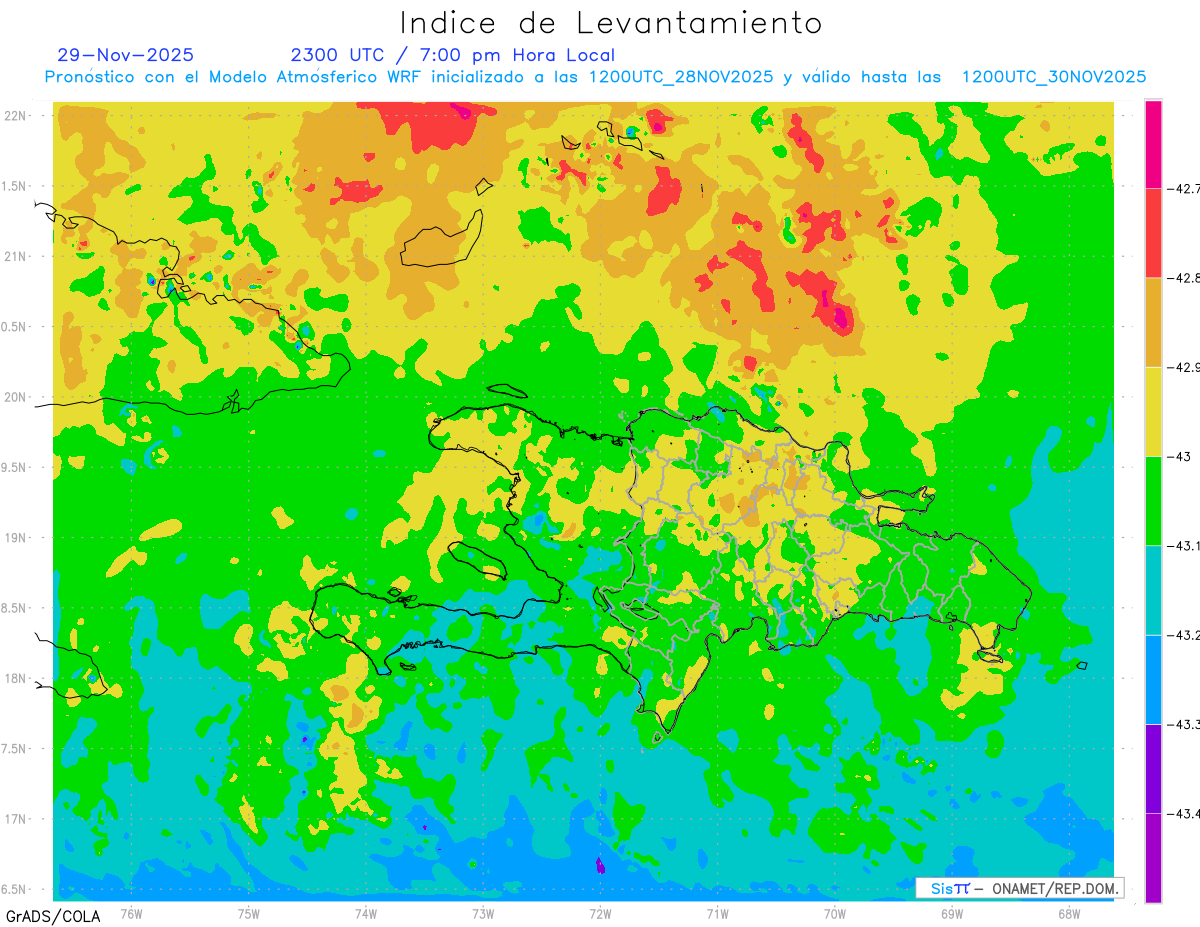The image size is (1200, 927).
Task: Click the '-43.1' legend value
Action: click(1184, 545)
